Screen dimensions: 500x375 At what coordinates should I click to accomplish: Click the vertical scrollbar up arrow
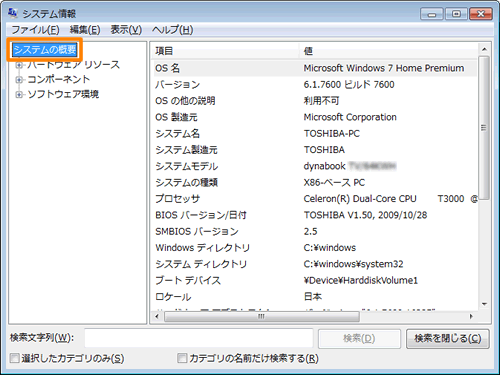coord(484,49)
